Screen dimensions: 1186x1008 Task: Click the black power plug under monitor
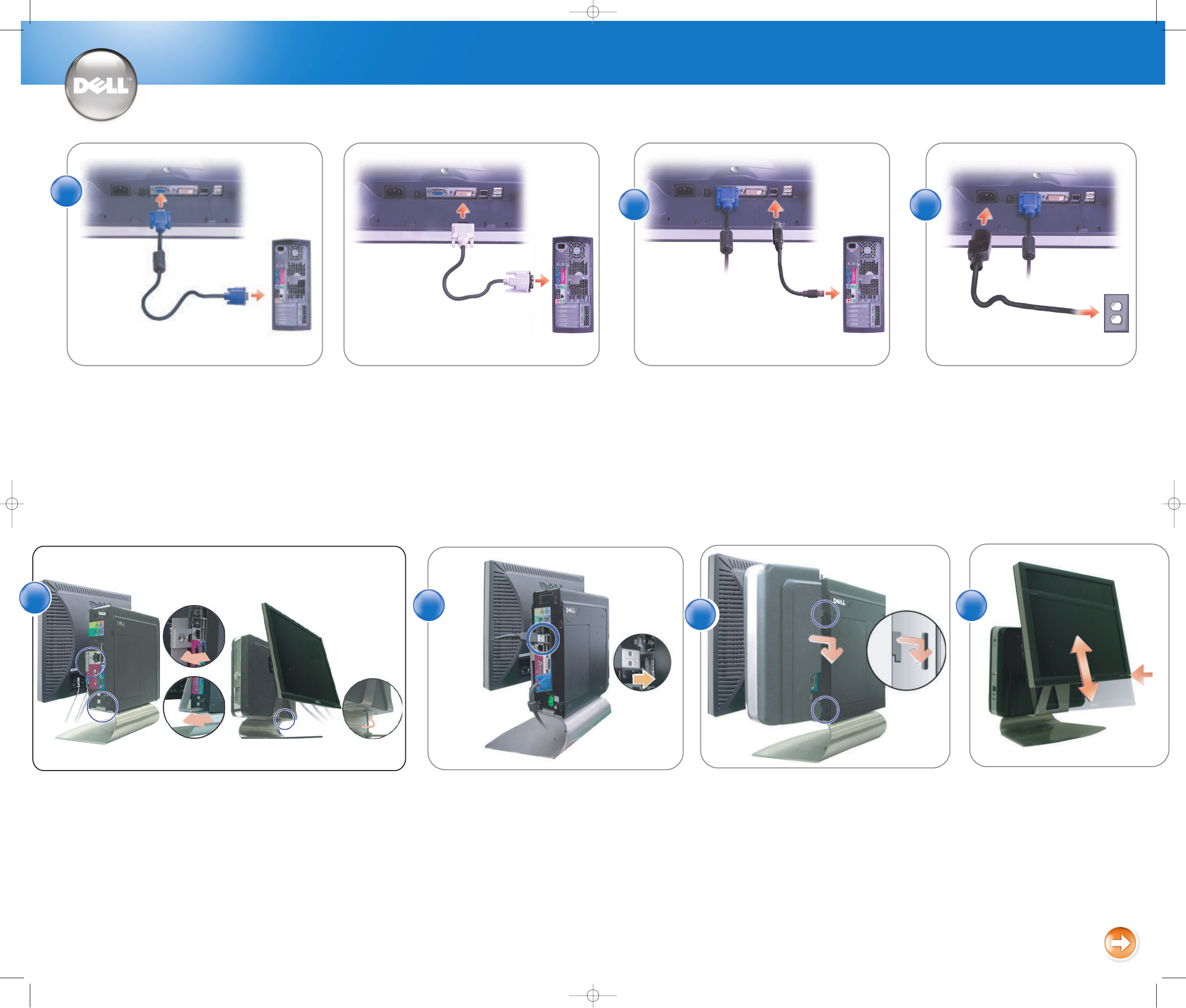pyautogui.click(x=979, y=246)
